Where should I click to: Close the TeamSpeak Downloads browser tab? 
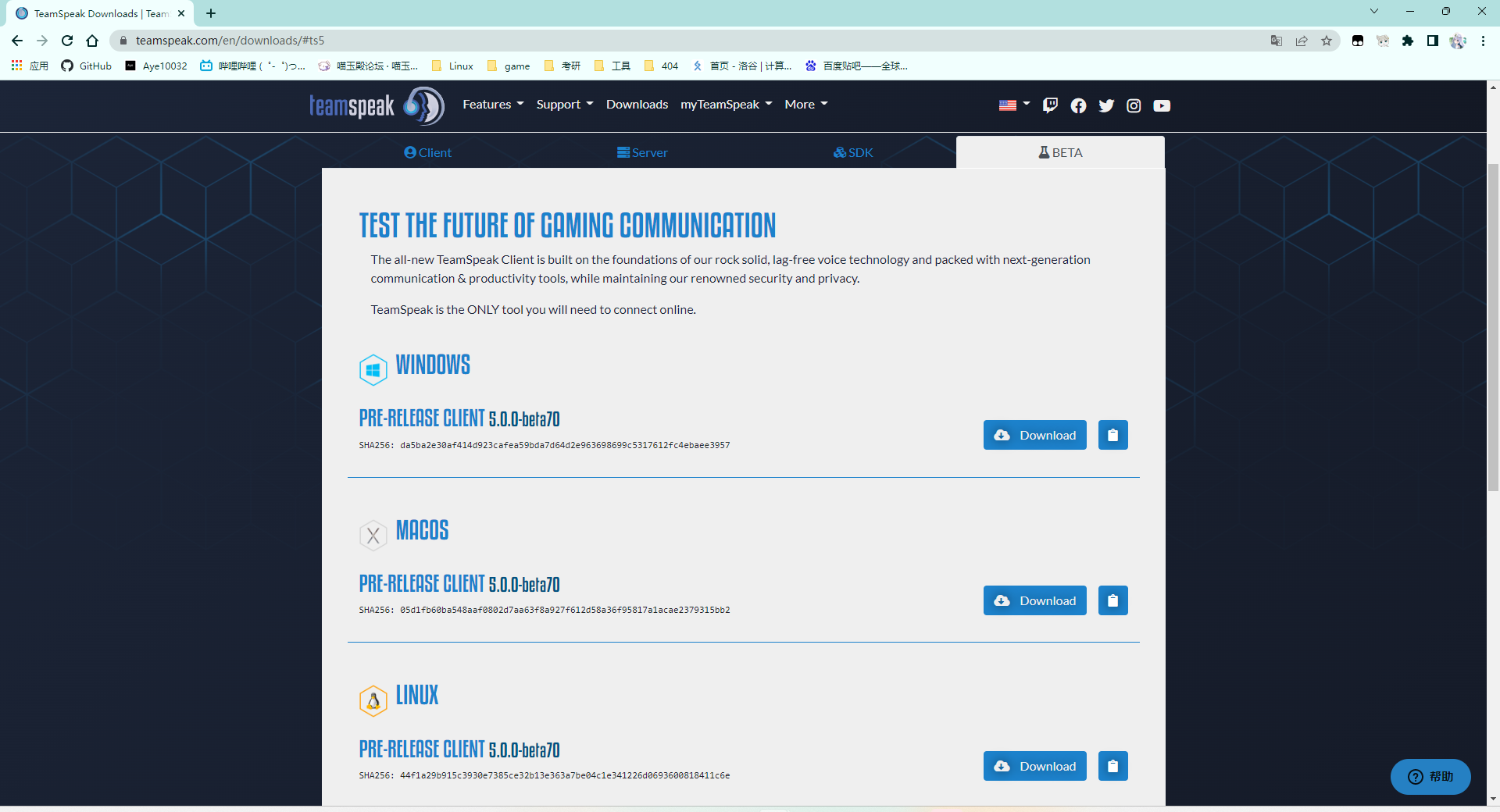[181, 13]
